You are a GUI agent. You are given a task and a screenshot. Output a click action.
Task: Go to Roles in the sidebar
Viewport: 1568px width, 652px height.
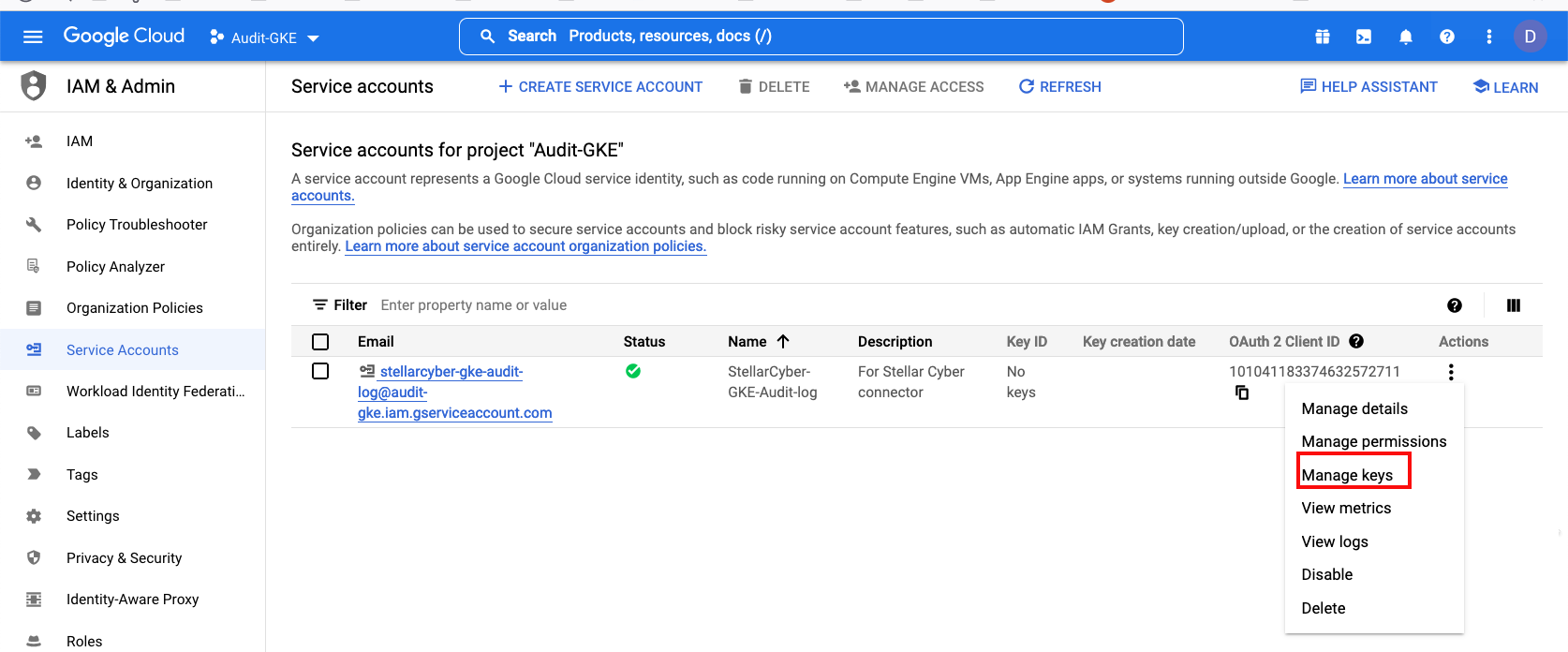tap(84, 641)
